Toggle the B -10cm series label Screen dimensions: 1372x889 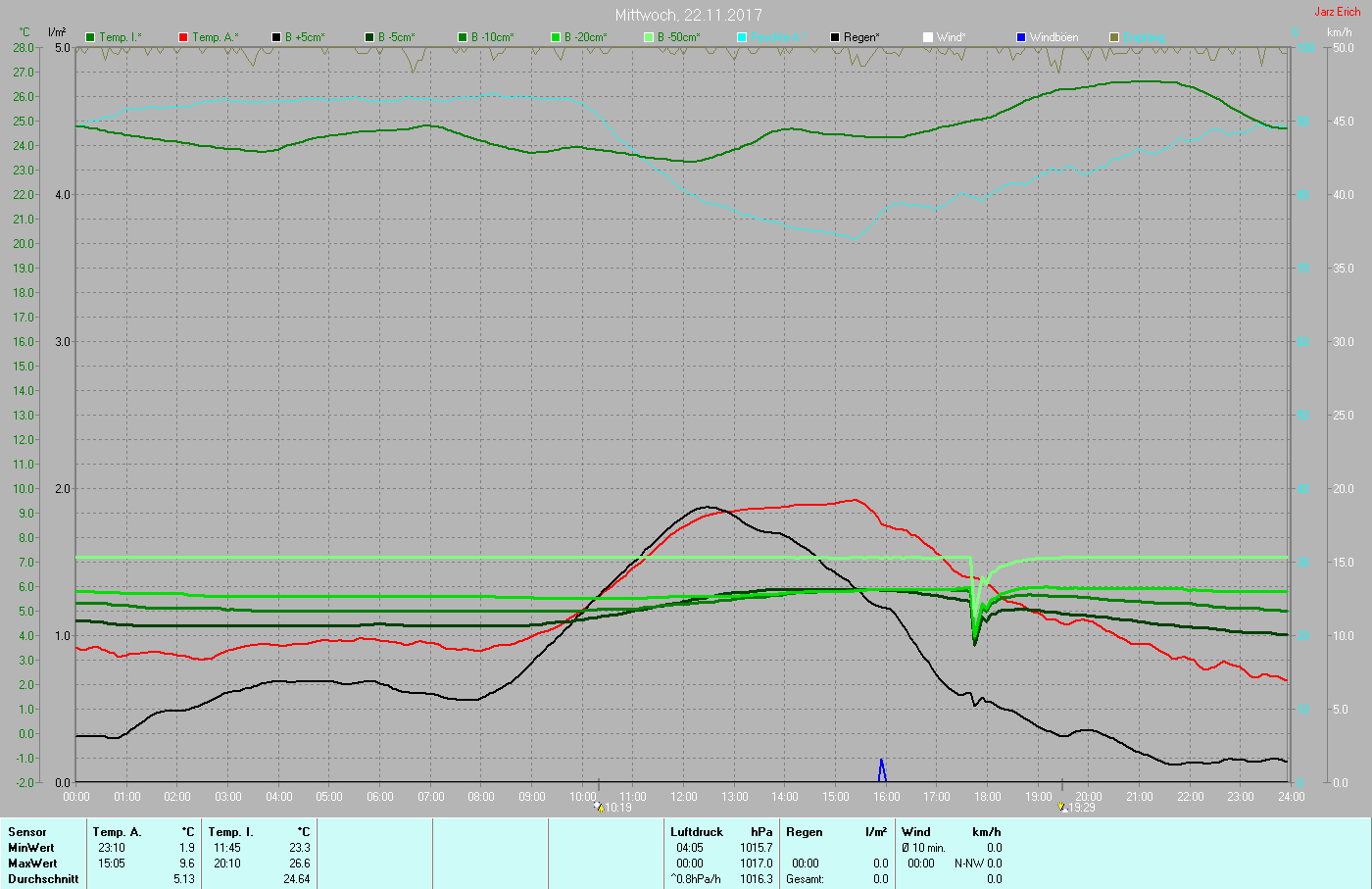pos(491,37)
